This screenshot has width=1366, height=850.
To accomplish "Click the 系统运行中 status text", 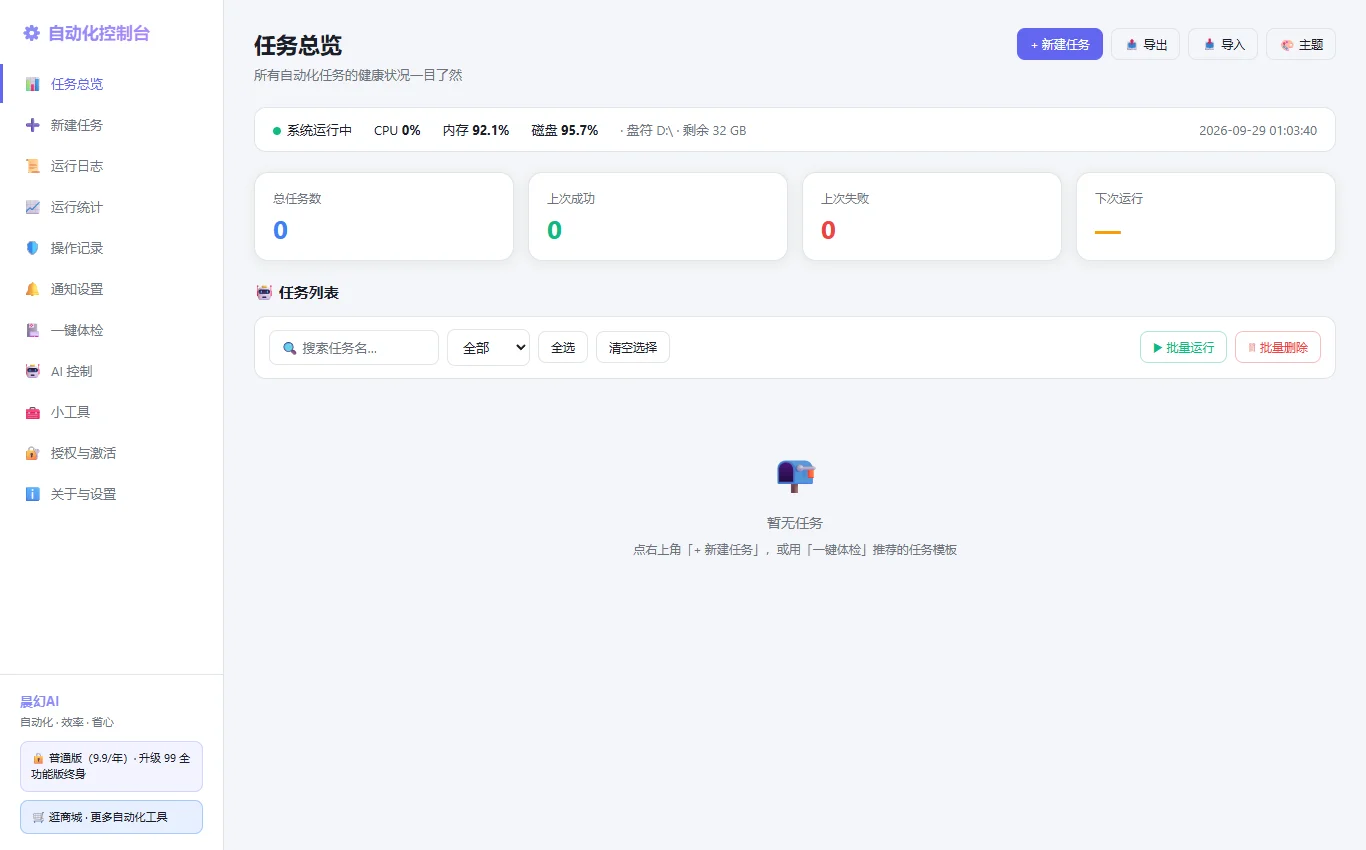I will (319, 130).
